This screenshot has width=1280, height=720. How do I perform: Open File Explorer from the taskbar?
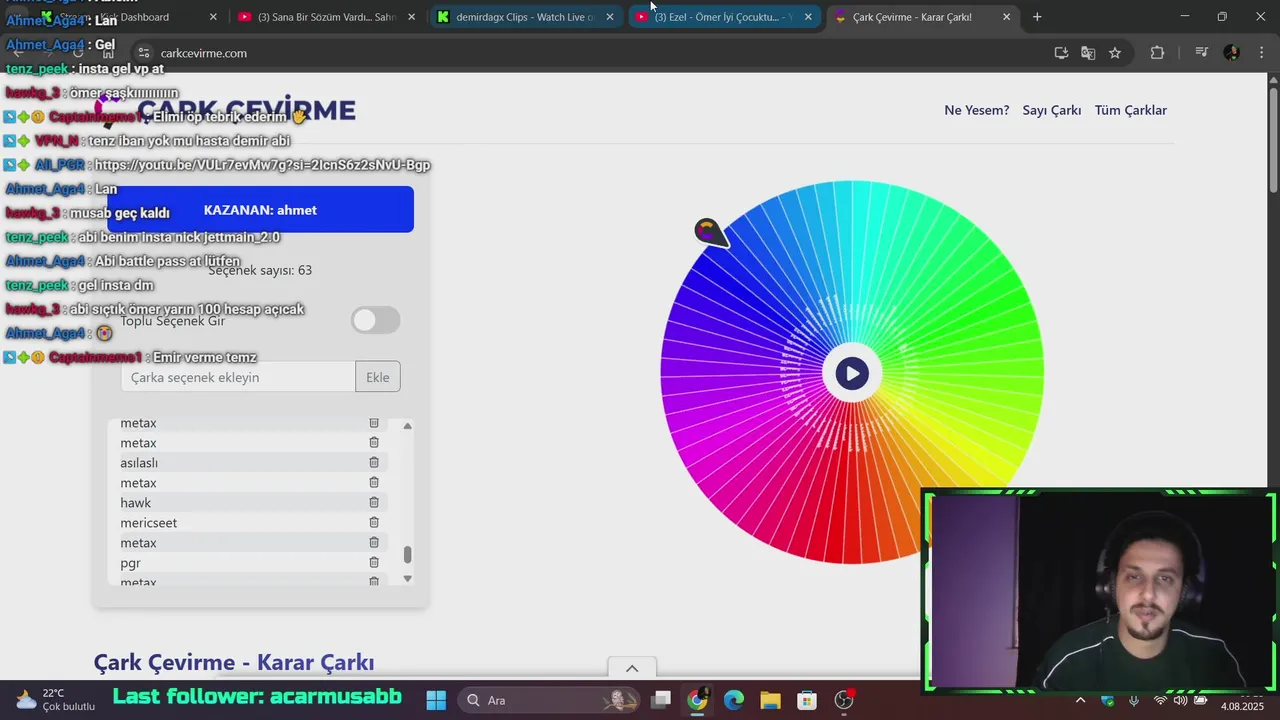pos(770,700)
